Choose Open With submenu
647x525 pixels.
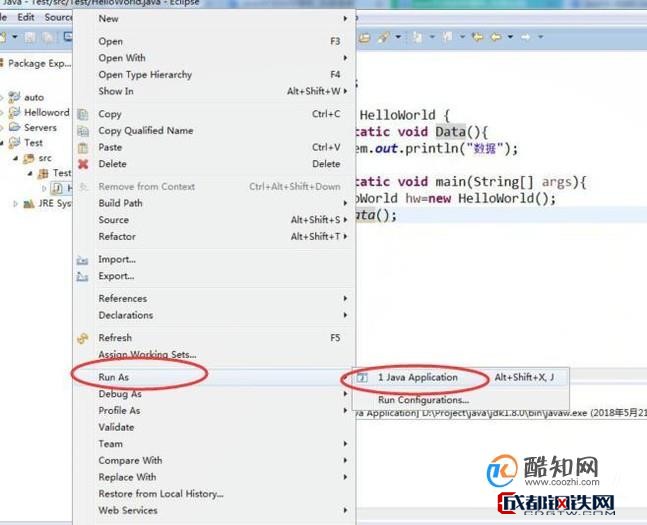pyautogui.click(x=215, y=58)
